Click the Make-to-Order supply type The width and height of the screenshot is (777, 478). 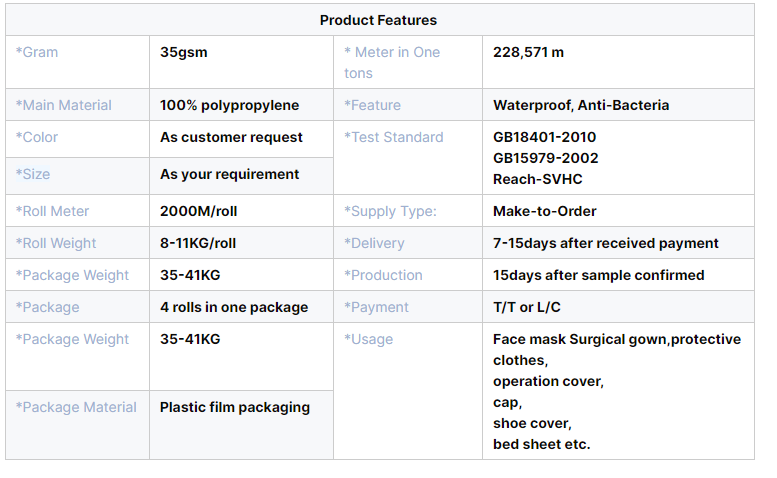[x=546, y=211]
